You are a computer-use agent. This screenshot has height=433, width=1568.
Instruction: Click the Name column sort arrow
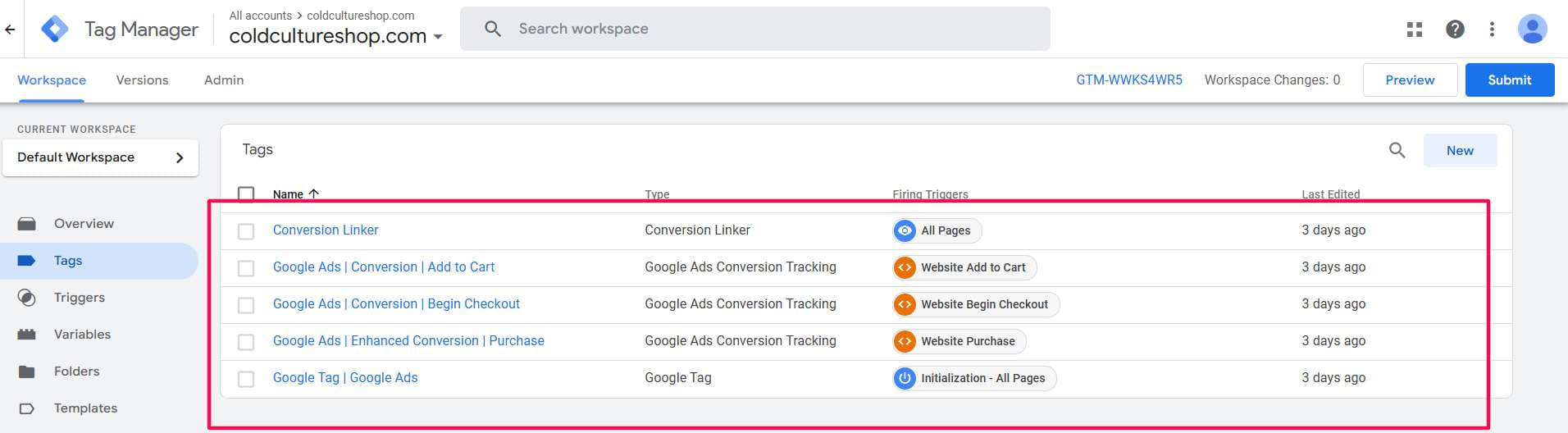pos(313,194)
